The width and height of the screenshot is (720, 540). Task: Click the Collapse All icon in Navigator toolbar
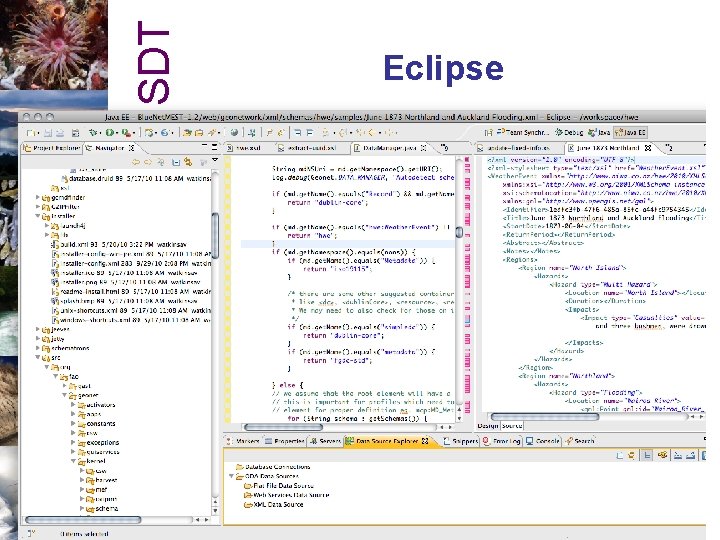pyautogui.click(x=176, y=162)
